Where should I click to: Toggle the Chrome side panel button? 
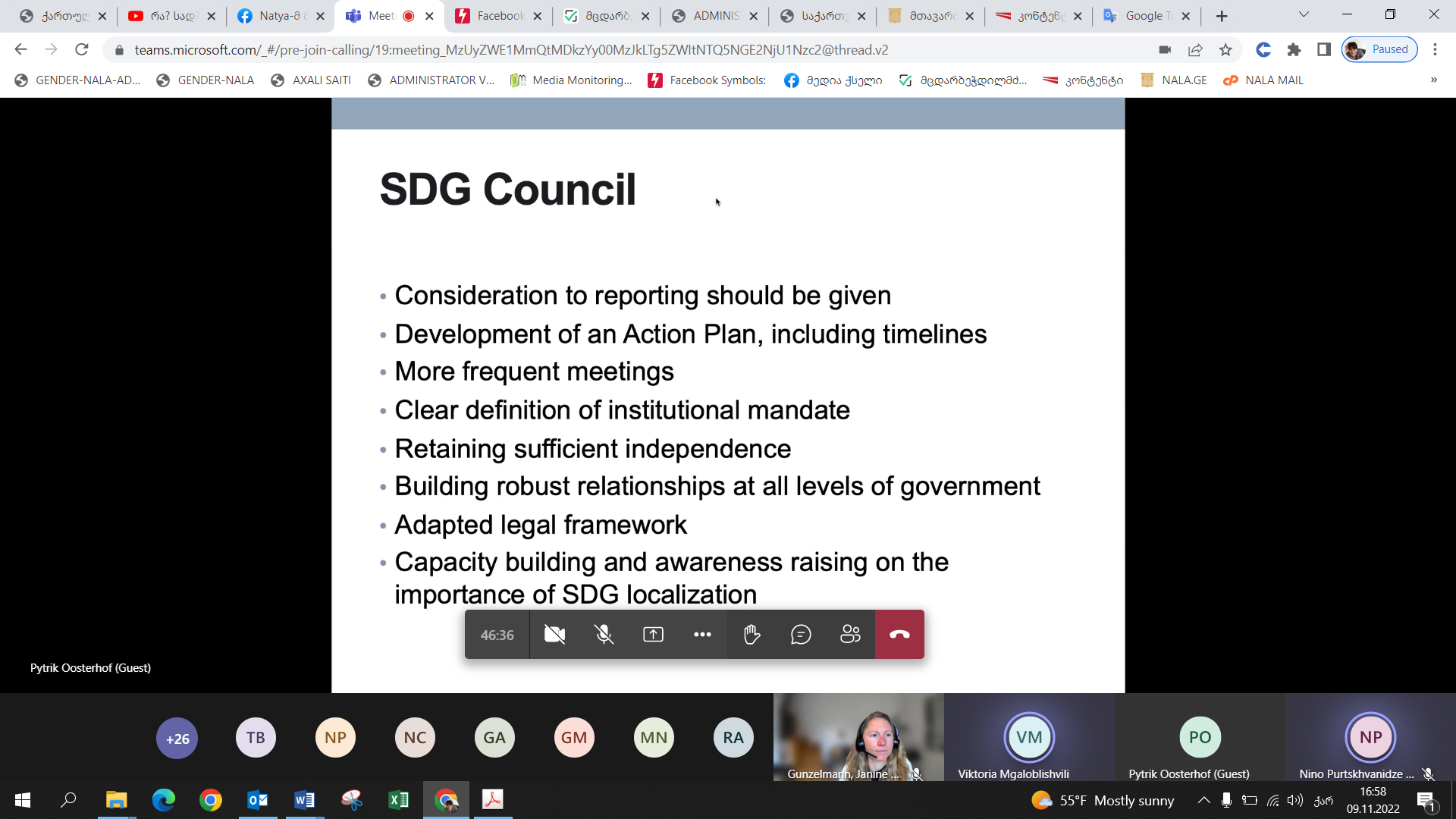tap(1324, 50)
